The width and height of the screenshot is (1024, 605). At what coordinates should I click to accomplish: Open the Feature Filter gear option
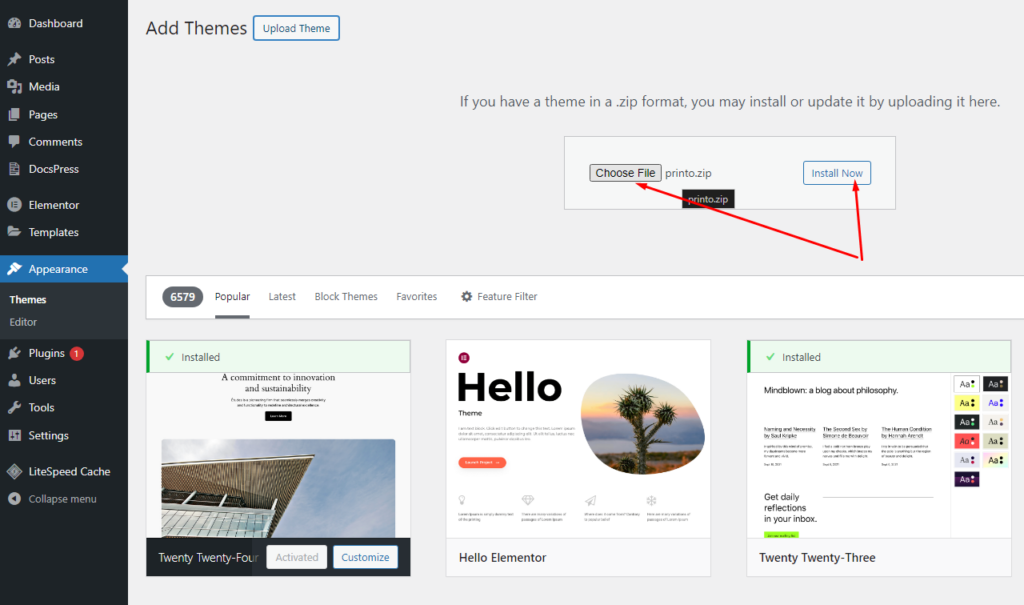click(498, 297)
